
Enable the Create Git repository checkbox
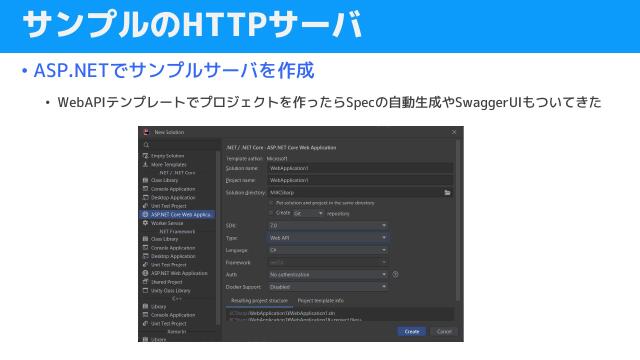pyautogui.click(x=271, y=213)
